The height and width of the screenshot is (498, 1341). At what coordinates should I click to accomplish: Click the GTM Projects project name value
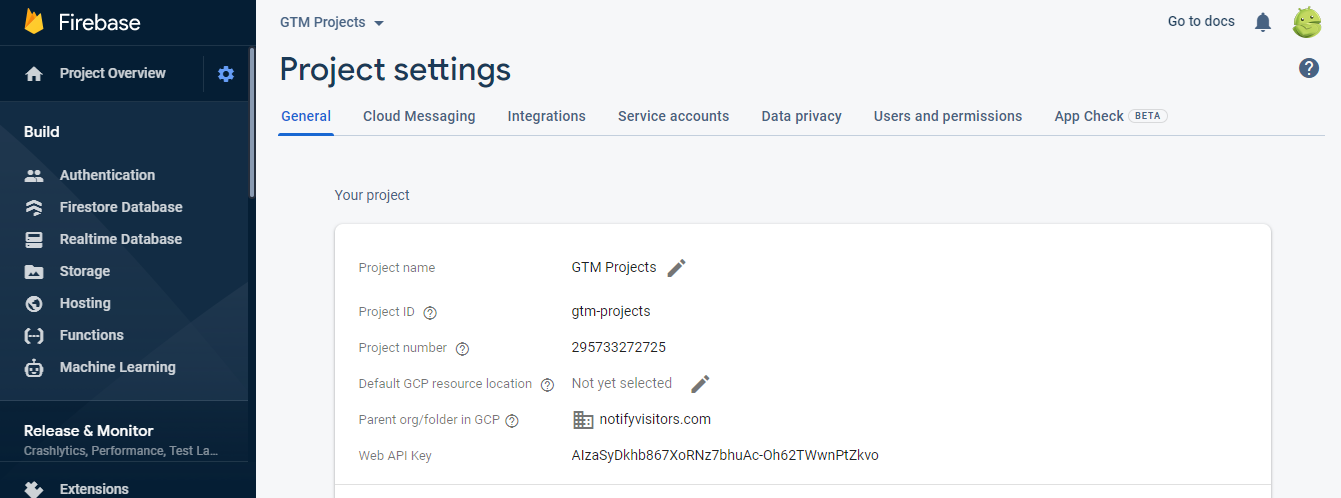[x=614, y=267]
